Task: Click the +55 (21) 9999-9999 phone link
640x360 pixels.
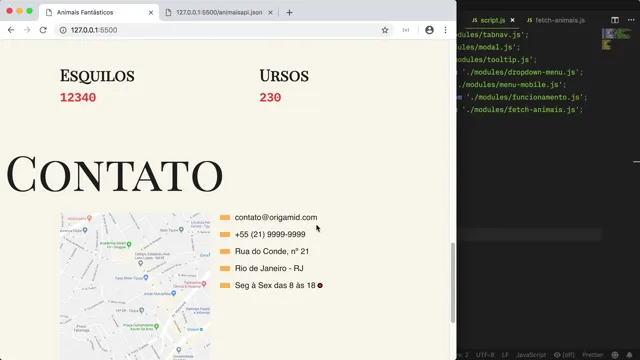Action: pyautogui.click(x=270, y=234)
